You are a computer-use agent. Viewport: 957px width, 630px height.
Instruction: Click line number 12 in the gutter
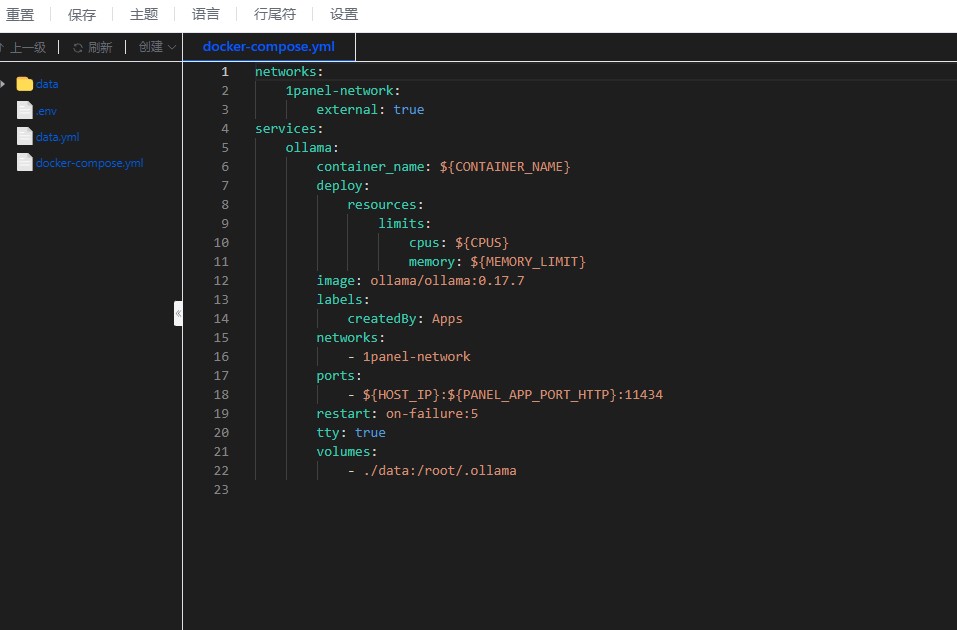point(221,281)
